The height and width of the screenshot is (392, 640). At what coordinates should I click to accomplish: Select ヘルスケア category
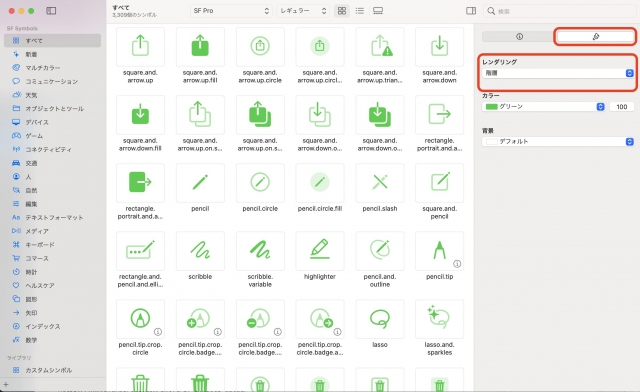click(x=53, y=285)
